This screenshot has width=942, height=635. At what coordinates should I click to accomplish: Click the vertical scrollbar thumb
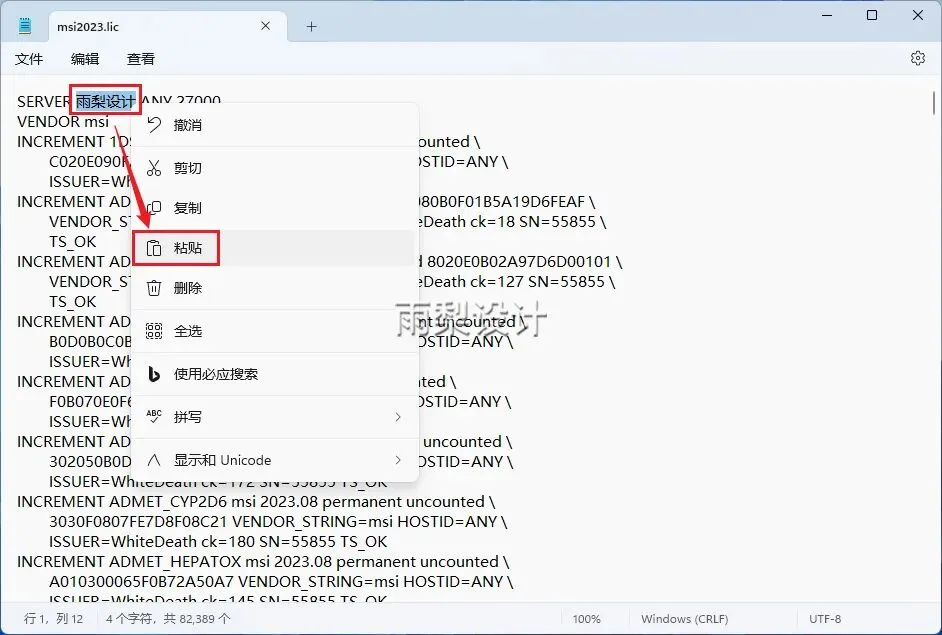tap(934, 102)
